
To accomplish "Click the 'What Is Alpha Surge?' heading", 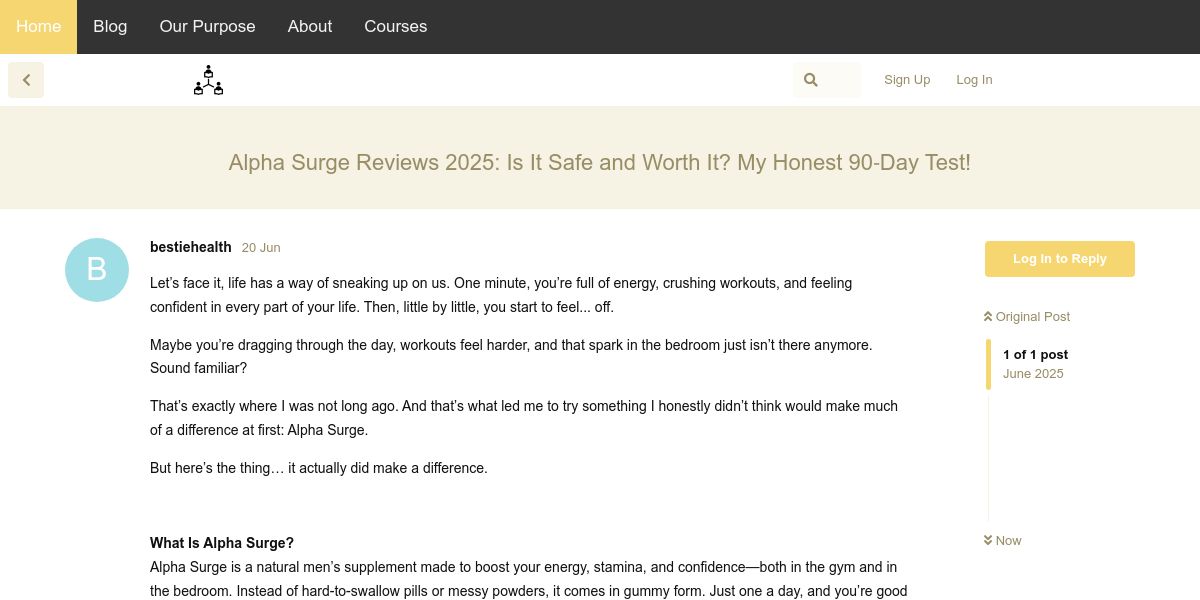I will tap(222, 543).
